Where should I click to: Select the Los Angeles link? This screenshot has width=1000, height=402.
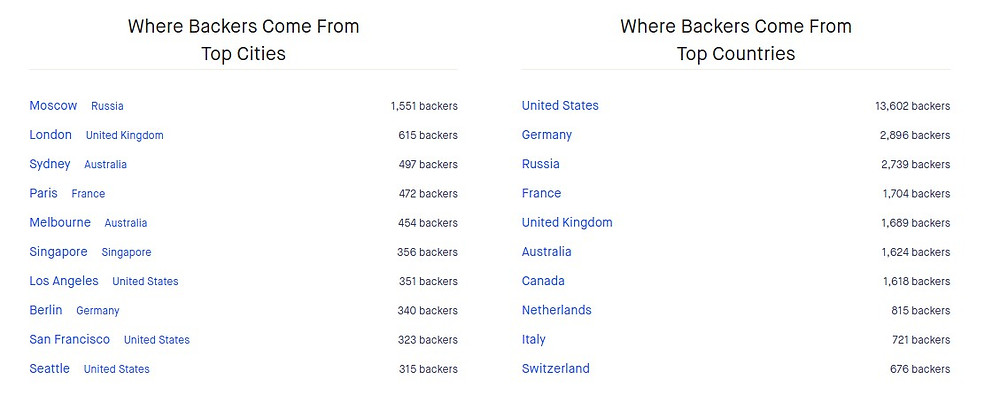point(64,281)
